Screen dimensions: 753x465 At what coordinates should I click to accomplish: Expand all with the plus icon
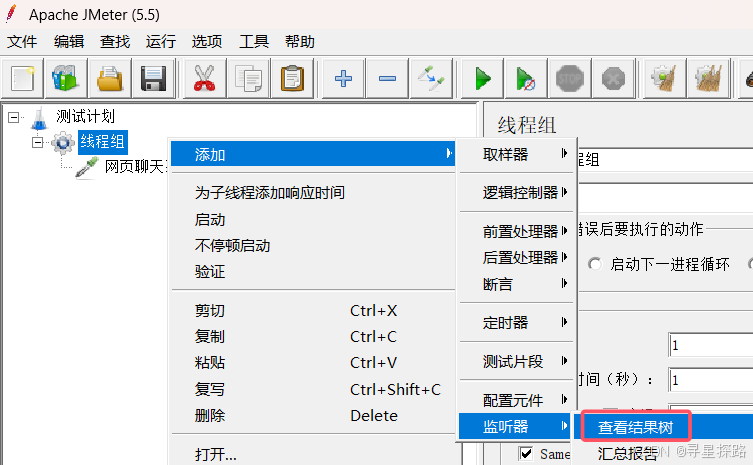tap(343, 78)
